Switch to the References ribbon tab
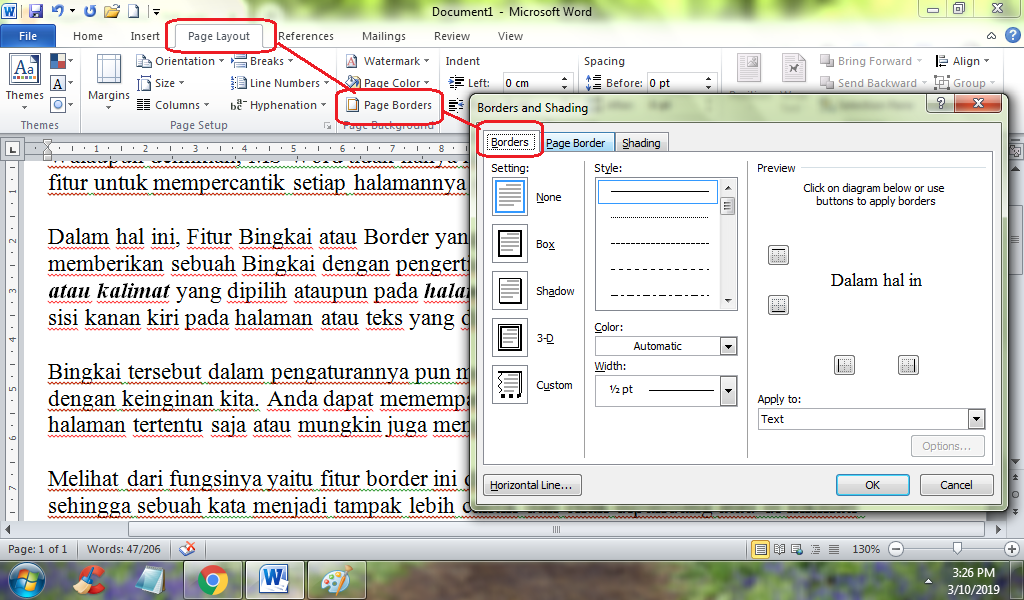This screenshot has width=1024, height=600. pyautogui.click(x=306, y=37)
